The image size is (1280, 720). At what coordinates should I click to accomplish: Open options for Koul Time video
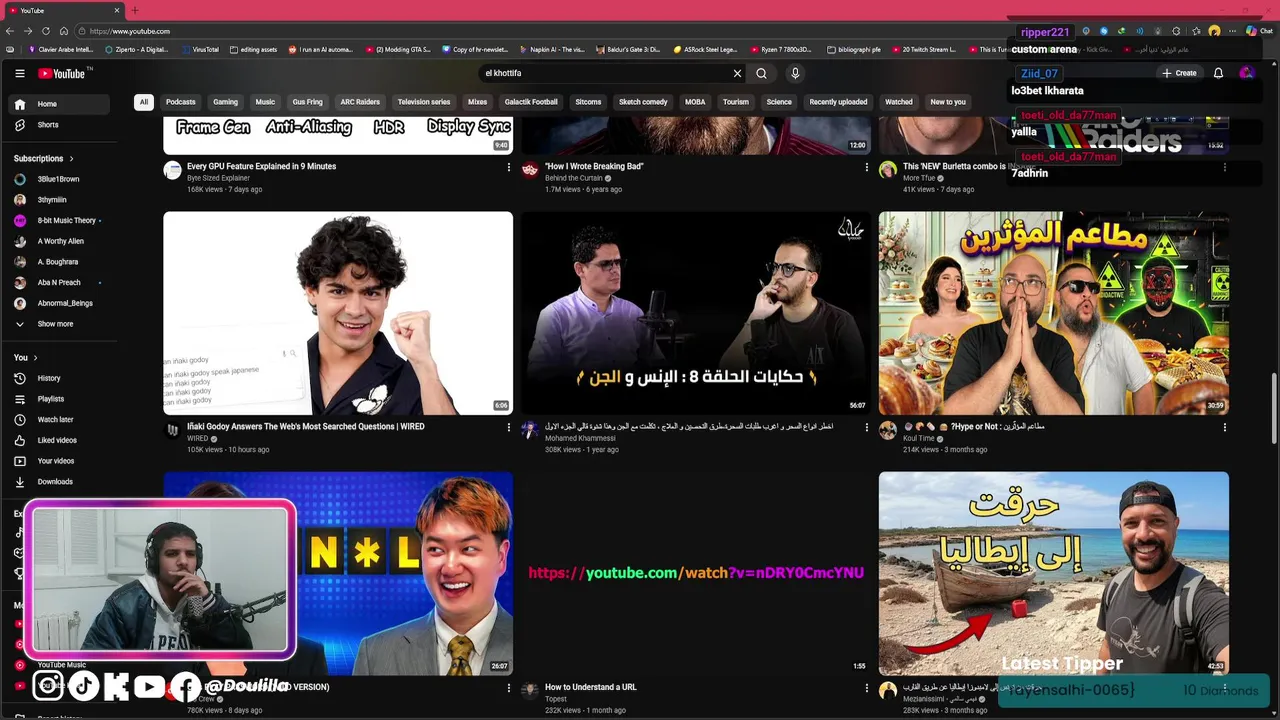[1224, 427]
